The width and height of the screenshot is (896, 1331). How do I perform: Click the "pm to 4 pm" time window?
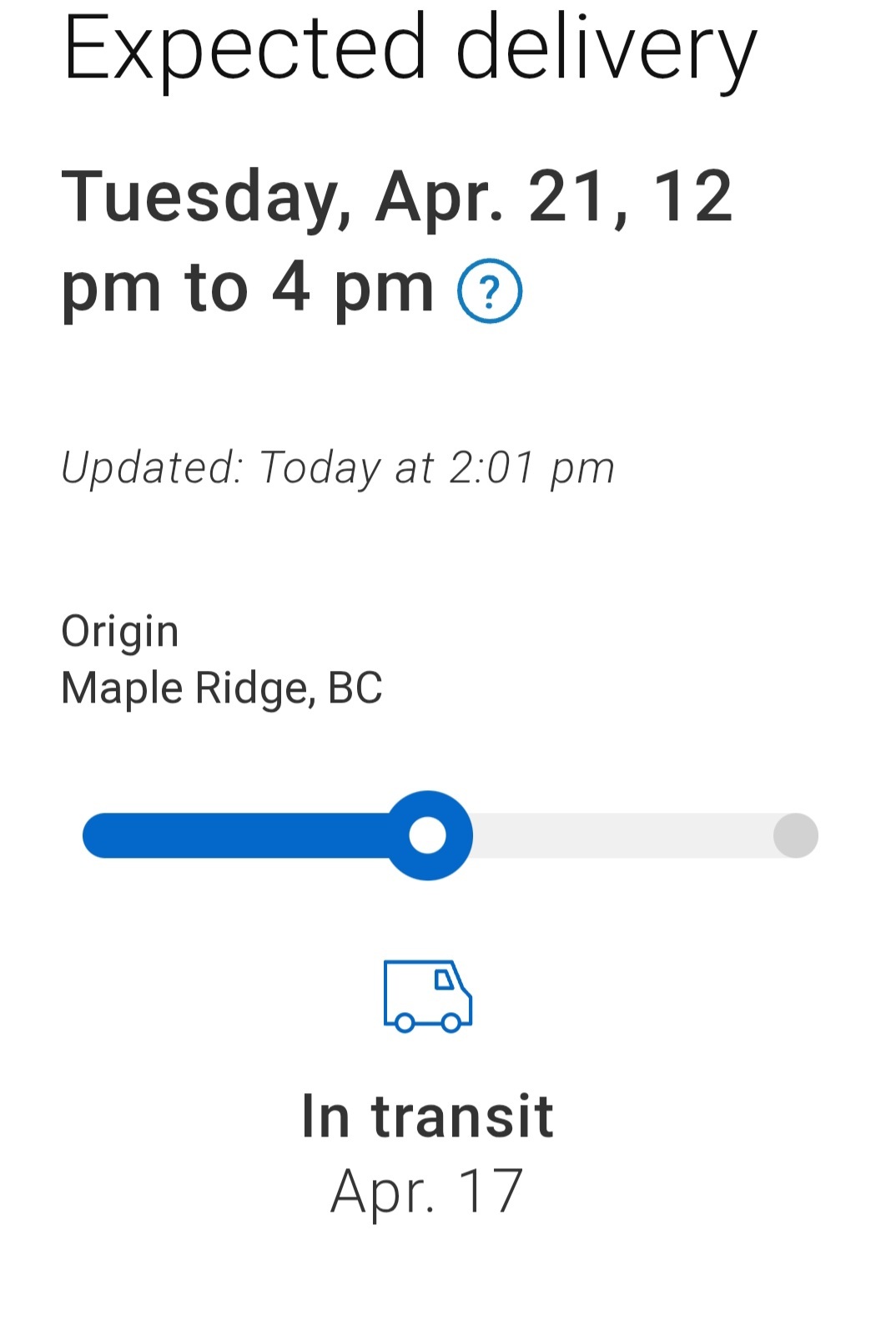(x=248, y=288)
